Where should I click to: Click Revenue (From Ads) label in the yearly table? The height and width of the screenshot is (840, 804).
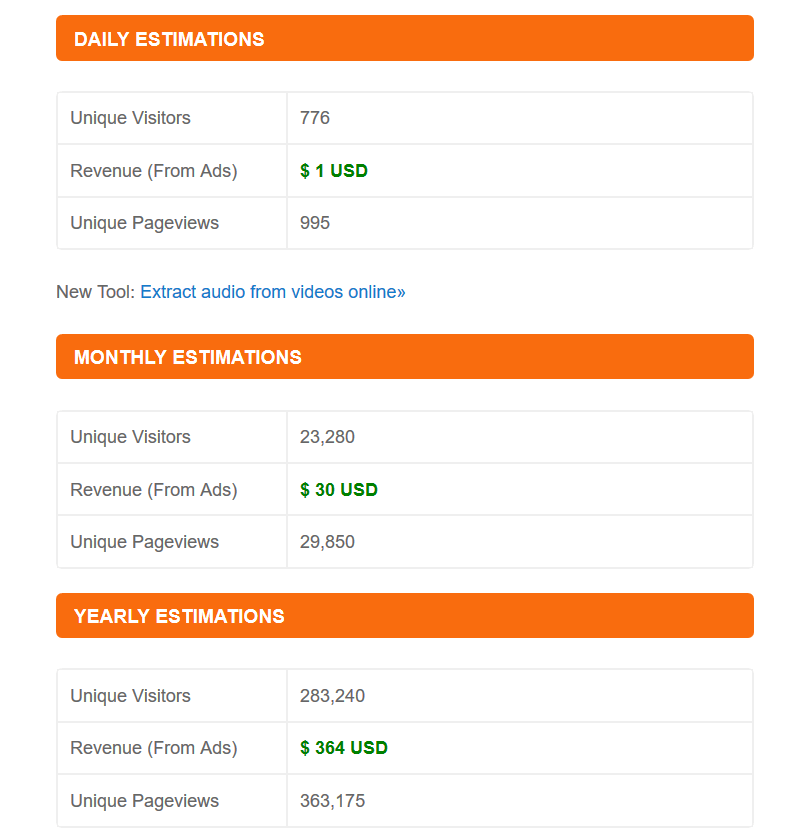[x=154, y=748]
